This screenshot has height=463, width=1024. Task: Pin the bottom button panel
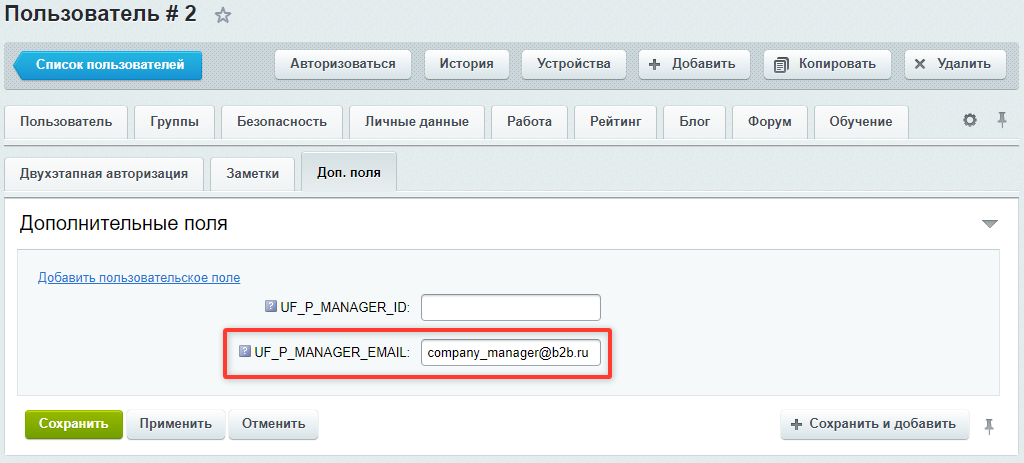989,426
